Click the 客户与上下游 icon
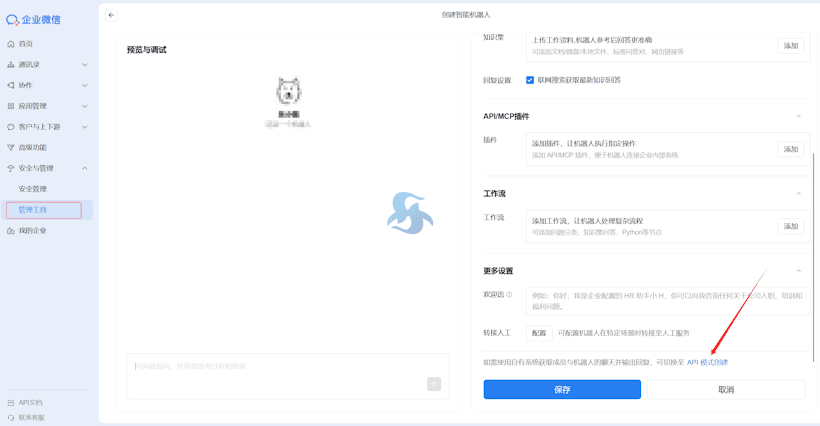This screenshot has width=820, height=426. (x=10, y=127)
